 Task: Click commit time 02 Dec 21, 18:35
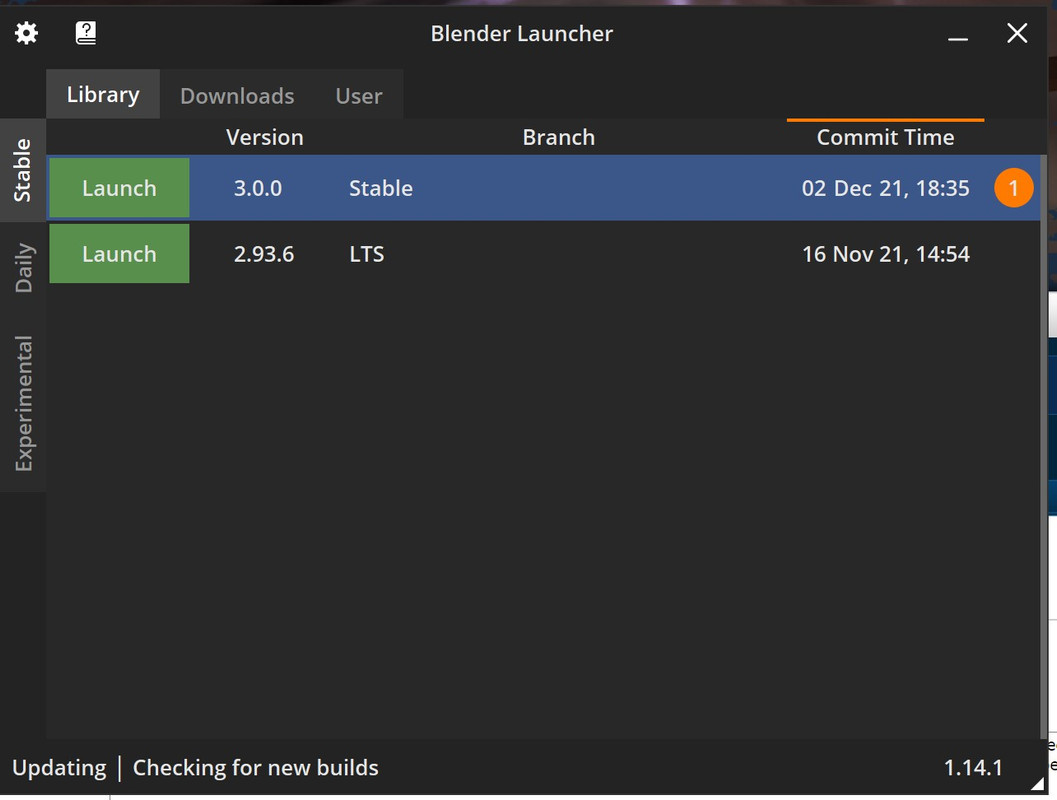[x=885, y=188]
